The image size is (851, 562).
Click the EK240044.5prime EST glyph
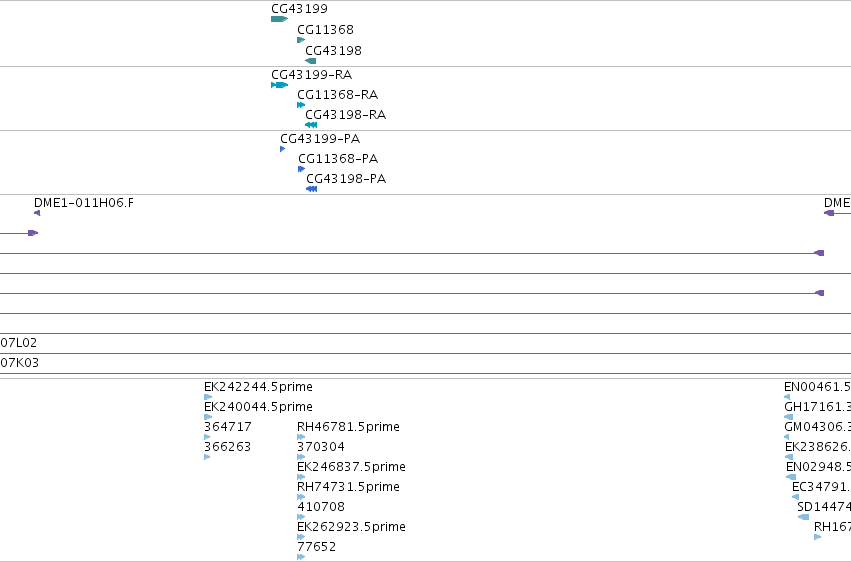coord(208,417)
